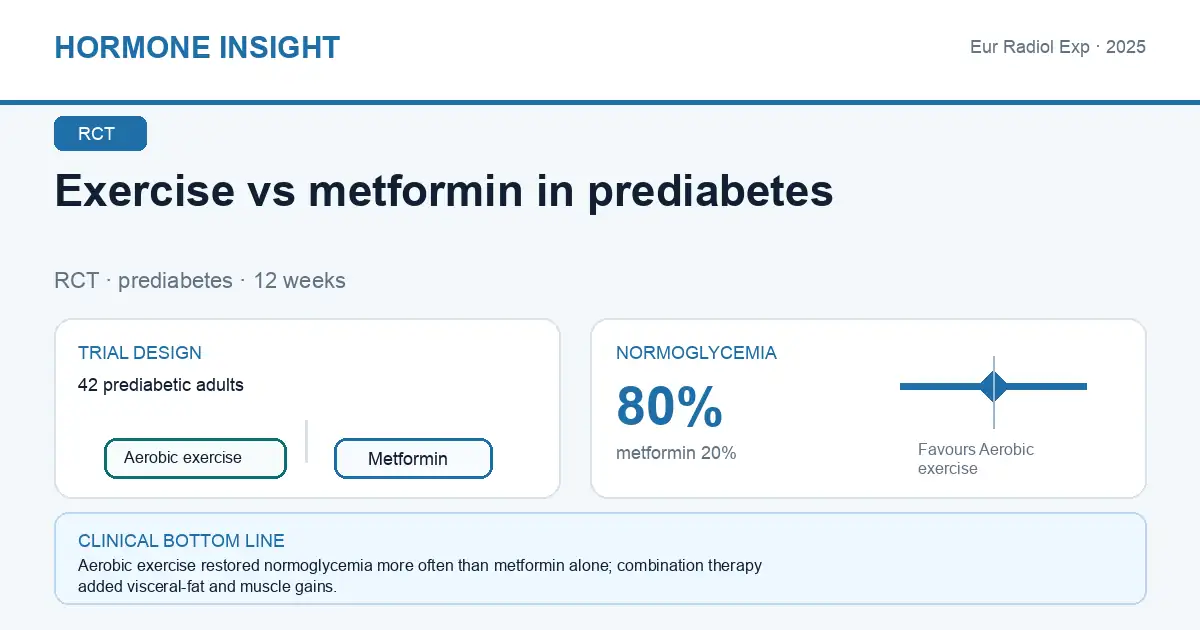The width and height of the screenshot is (1200, 630).
Task: Open the Eur Radiol Exp 2025 citation
Action: pos(1058,47)
